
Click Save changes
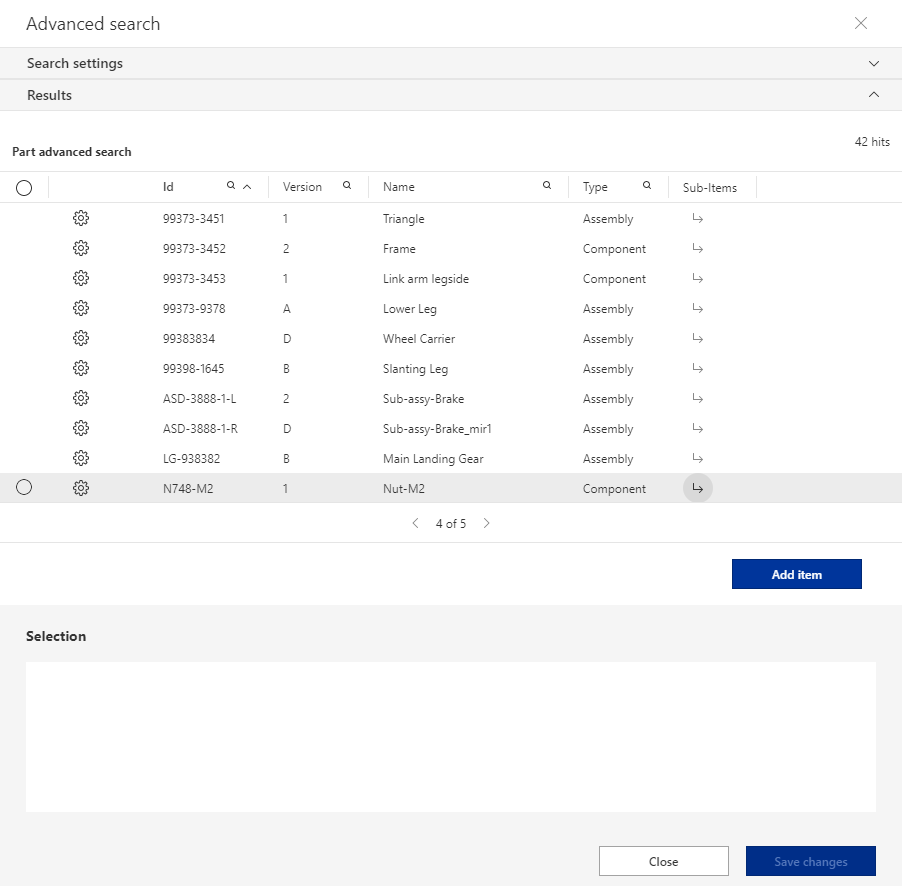click(810, 861)
